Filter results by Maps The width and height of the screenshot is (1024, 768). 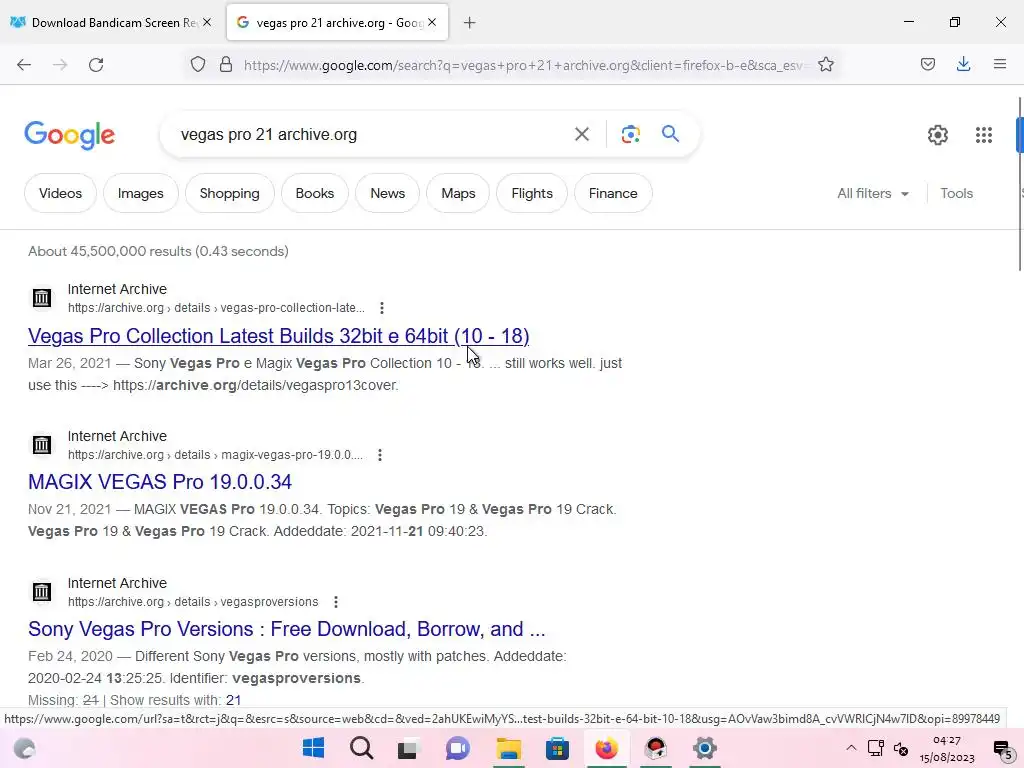click(458, 193)
